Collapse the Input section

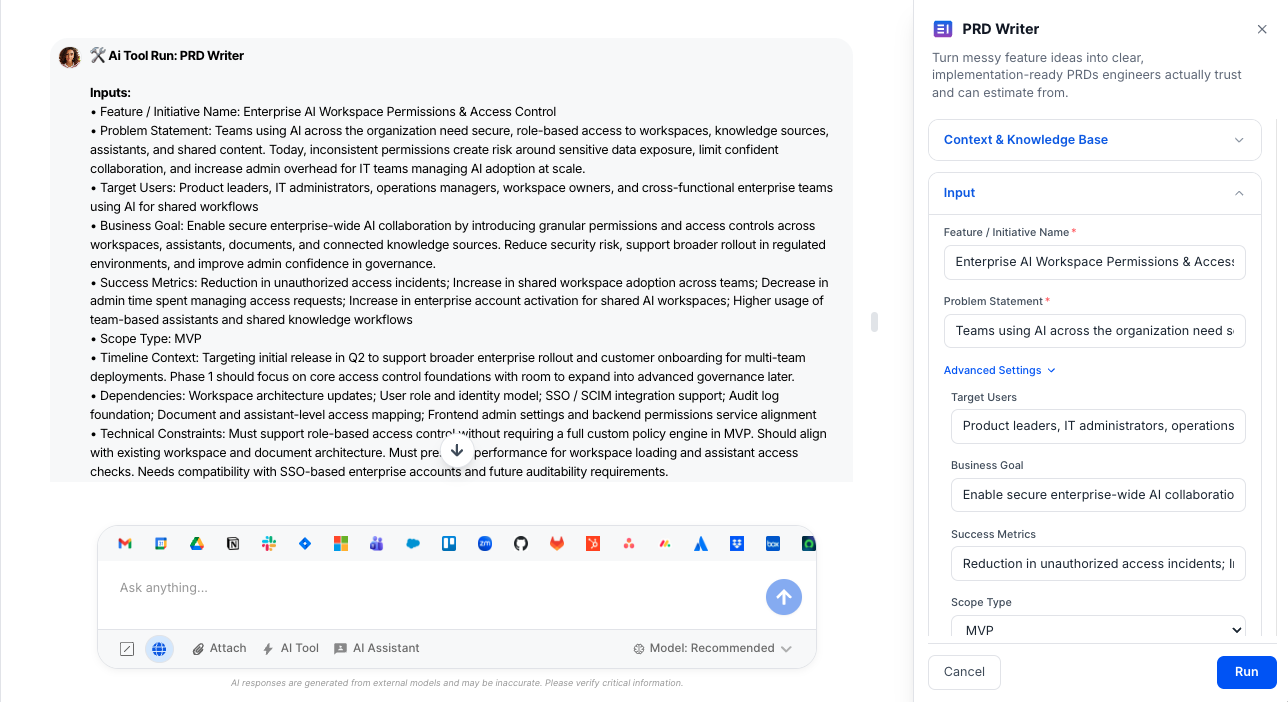pos(1095,193)
